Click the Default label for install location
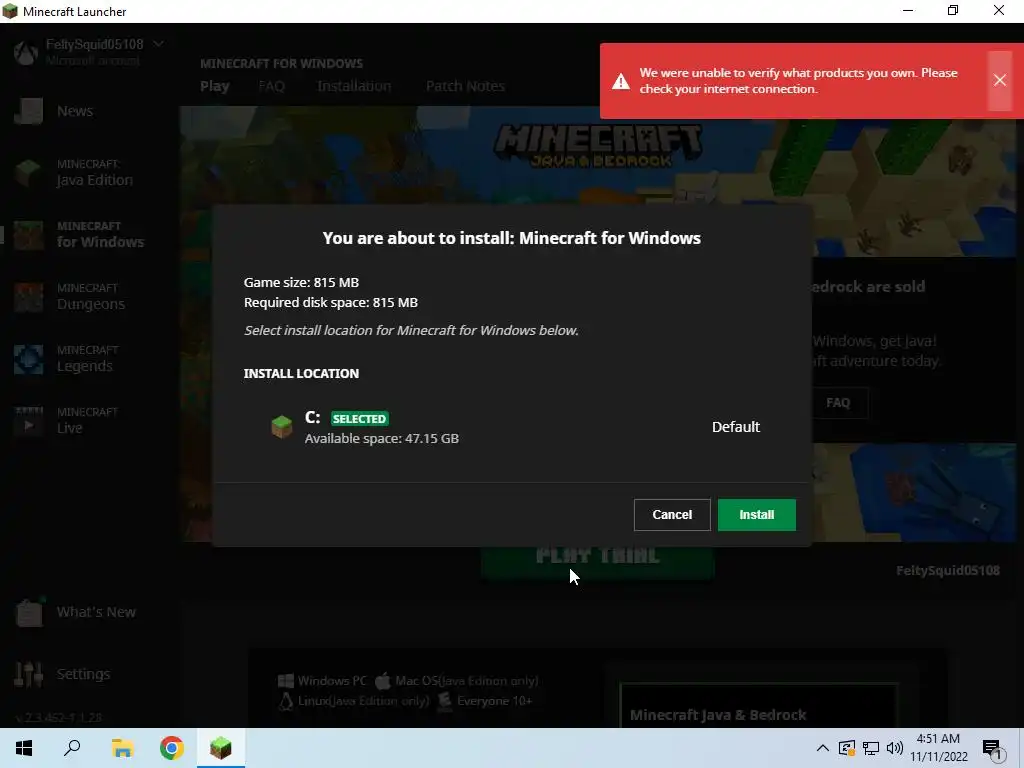This screenshot has width=1024, height=768. click(x=735, y=427)
